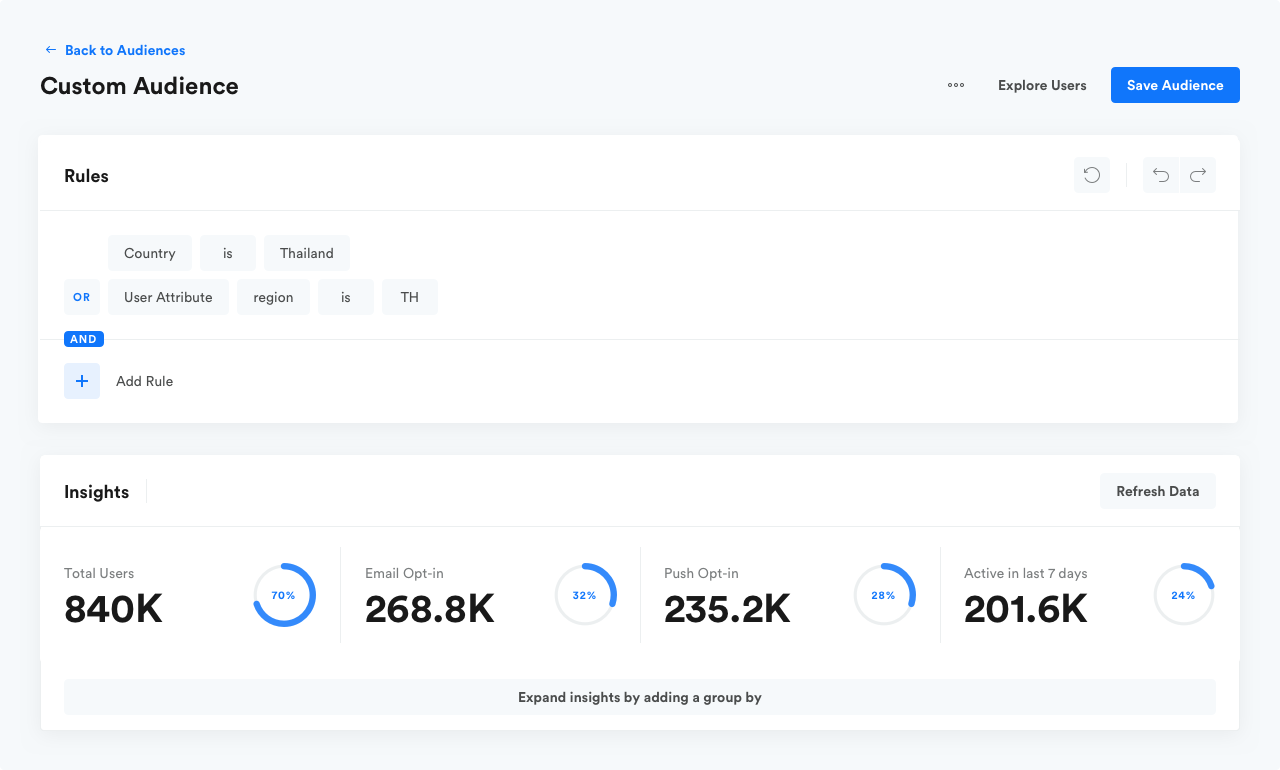
Task: Change the 'is' operator on region rule
Action: (346, 297)
